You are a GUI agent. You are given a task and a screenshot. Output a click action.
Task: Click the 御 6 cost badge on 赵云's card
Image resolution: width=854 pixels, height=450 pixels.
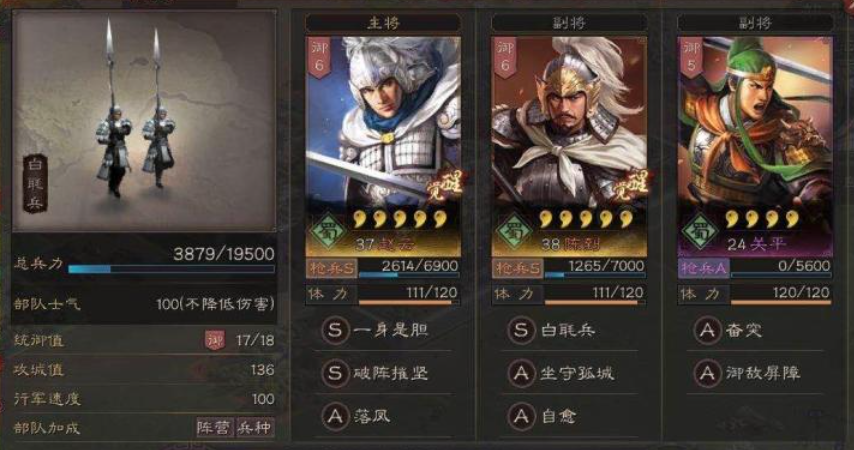point(319,58)
